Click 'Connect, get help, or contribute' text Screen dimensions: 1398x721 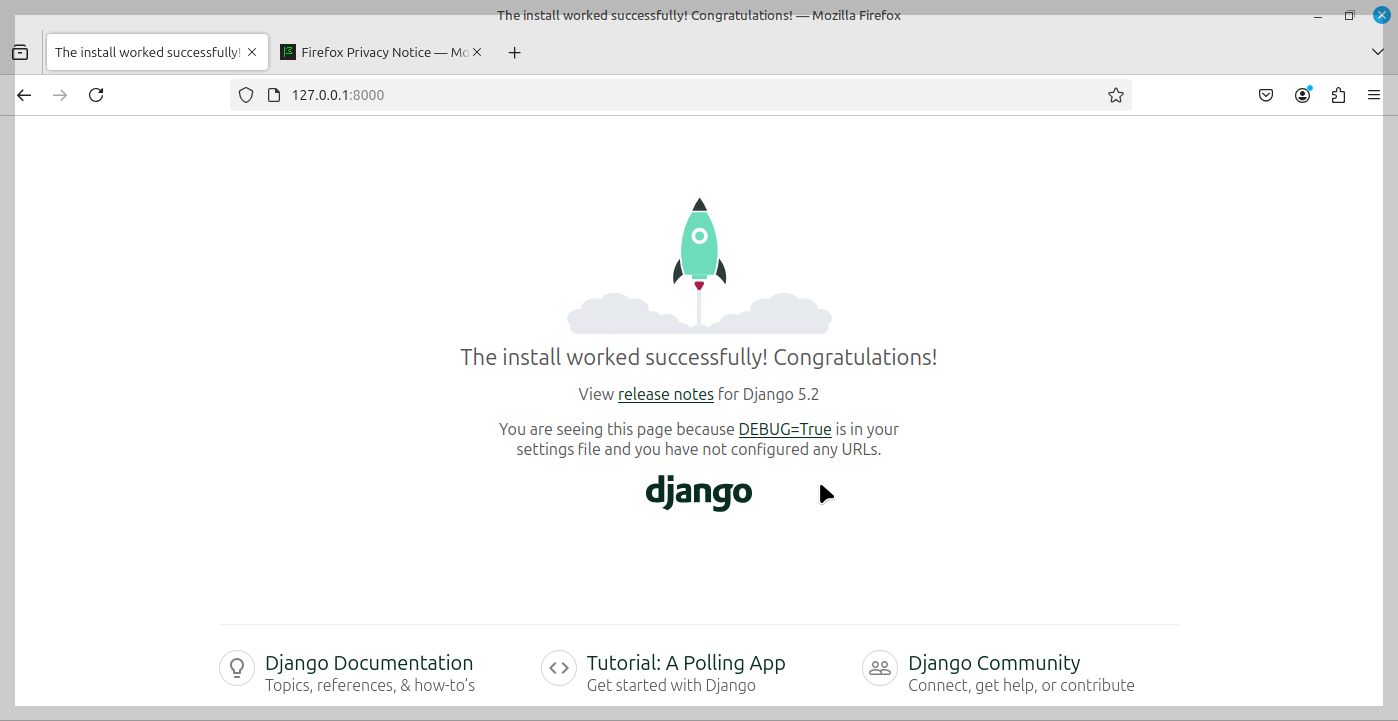pyautogui.click(x=1021, y=685)
